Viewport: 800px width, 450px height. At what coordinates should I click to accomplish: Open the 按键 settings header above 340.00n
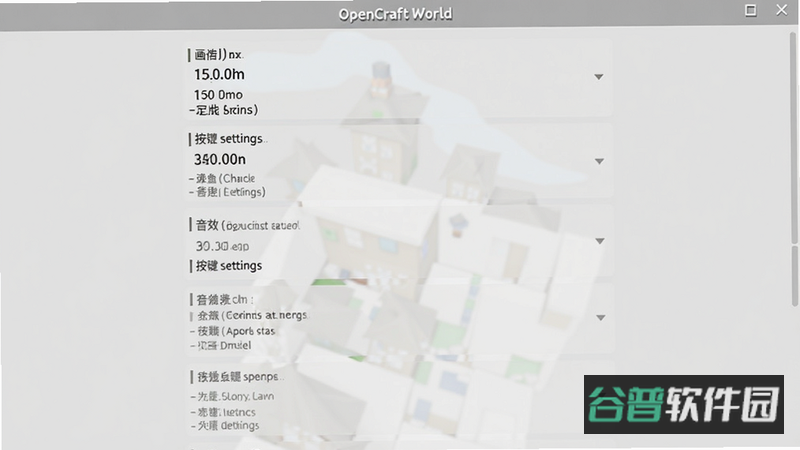click(x=229, y=139)
